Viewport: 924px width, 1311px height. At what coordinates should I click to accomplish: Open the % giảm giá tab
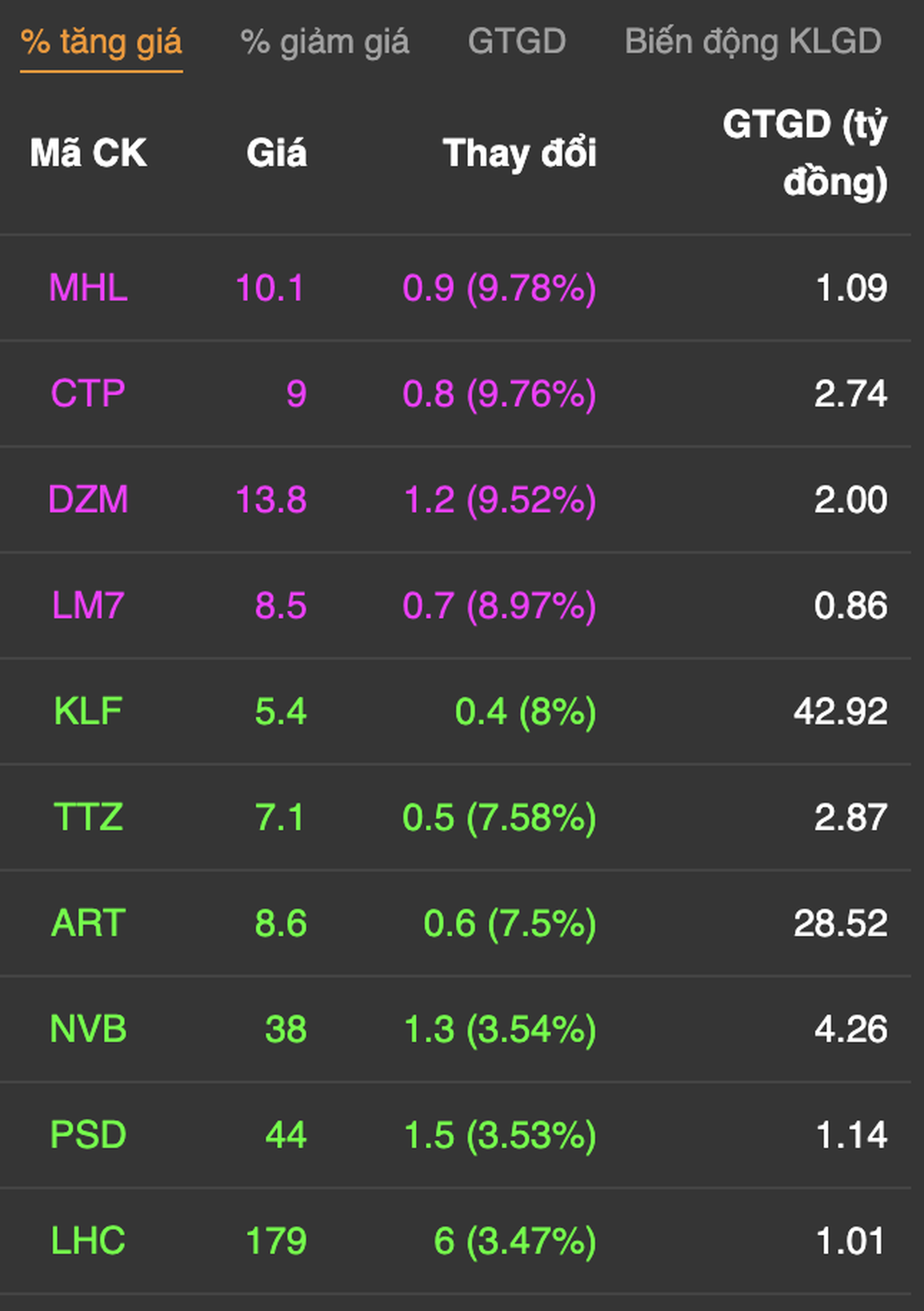325,42
